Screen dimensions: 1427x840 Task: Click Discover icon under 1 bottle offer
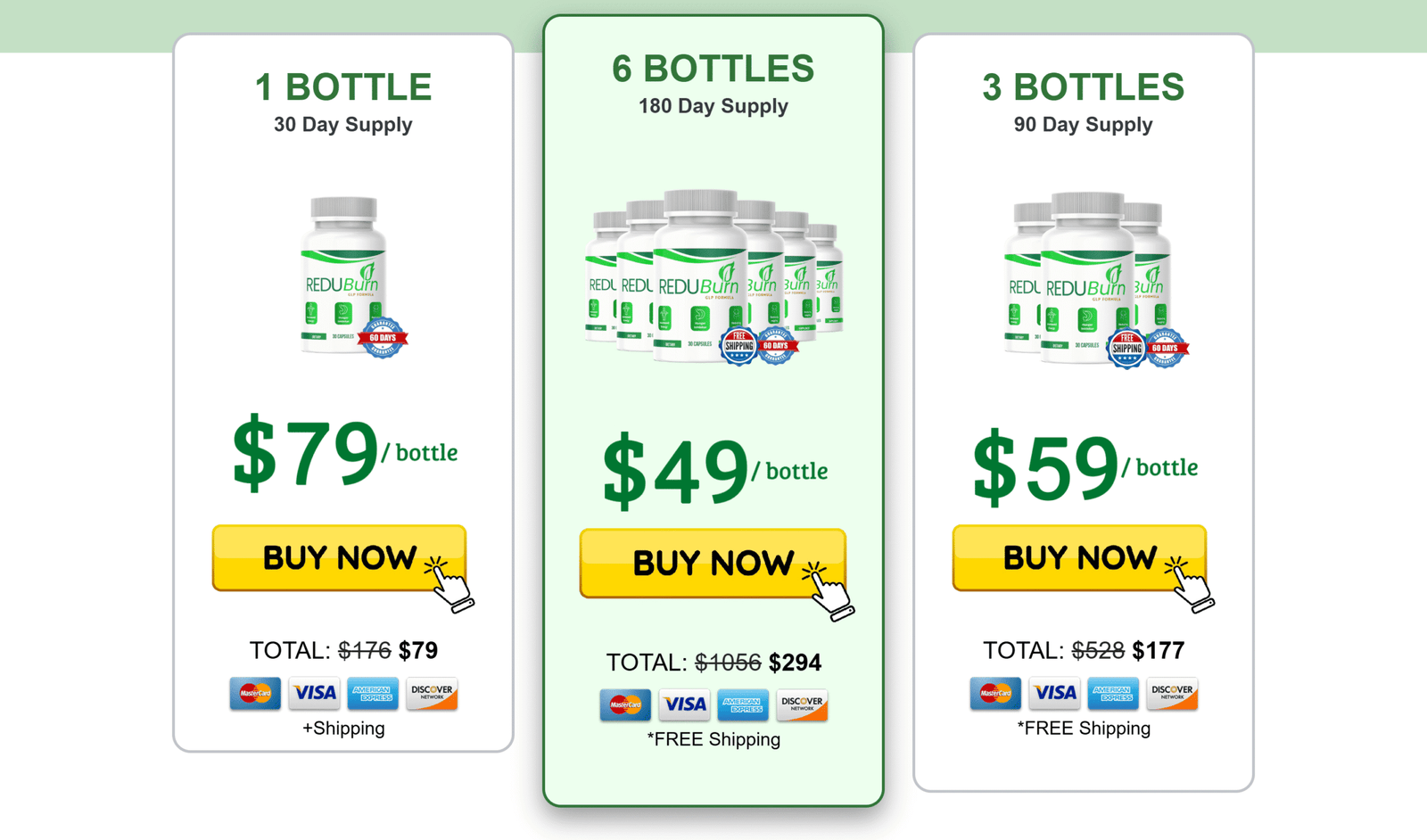(x=432, y=693)
